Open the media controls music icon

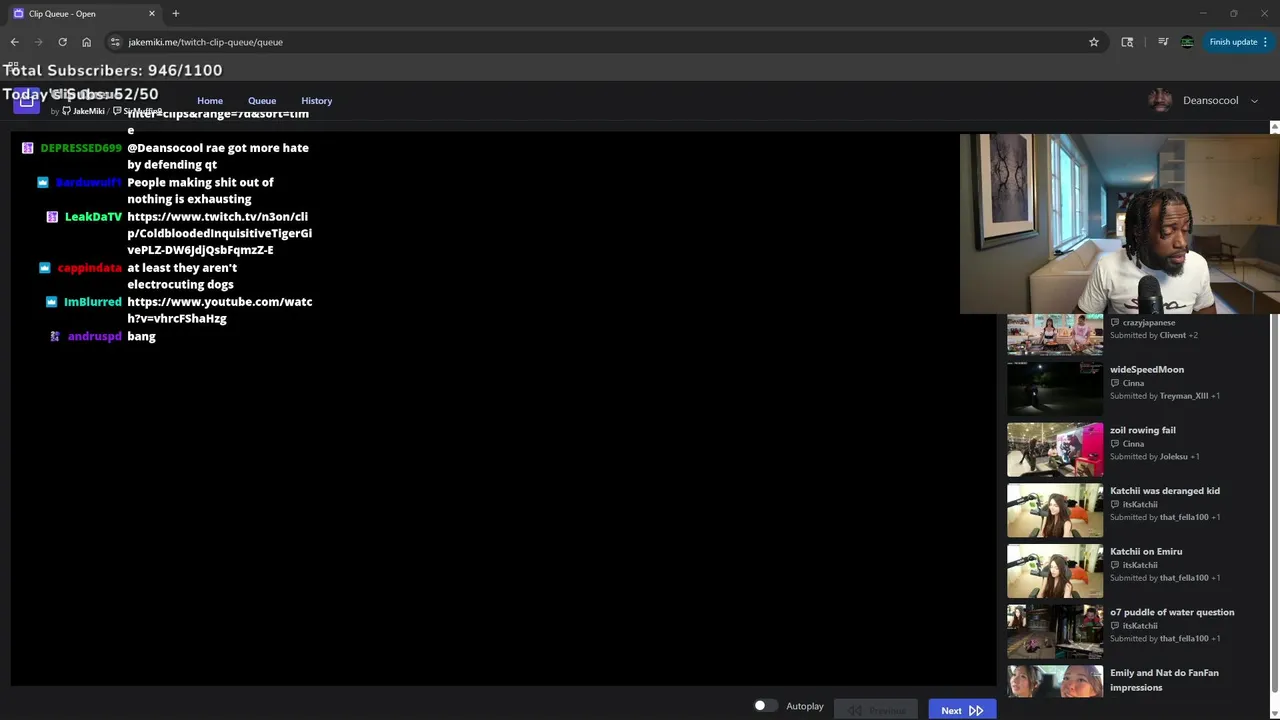[1163, 42]
